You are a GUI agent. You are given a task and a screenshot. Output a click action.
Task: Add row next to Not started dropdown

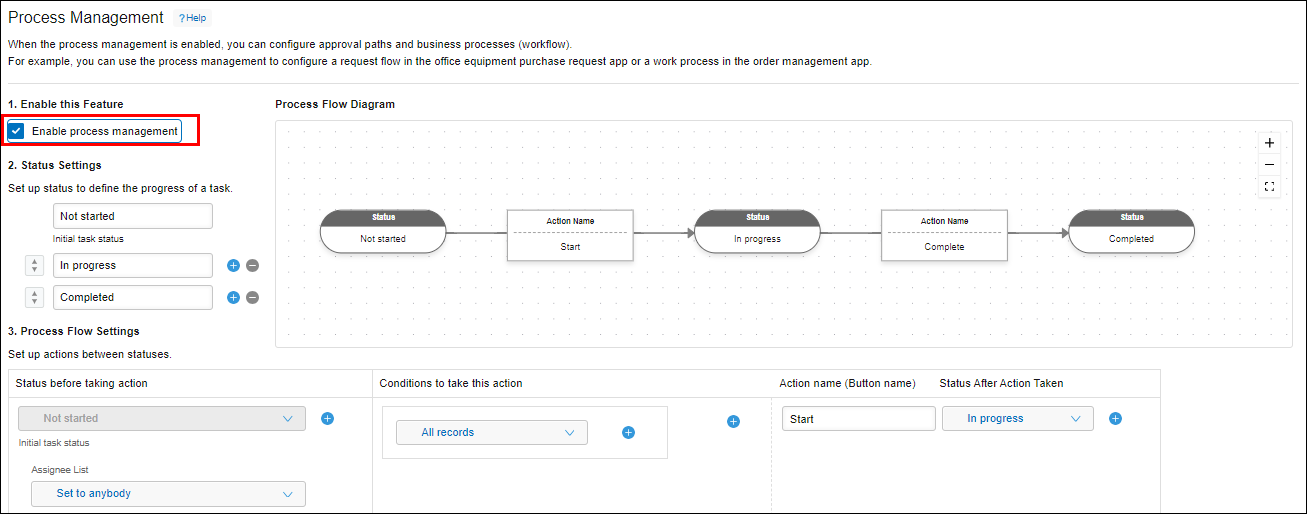tap(327, 418)
